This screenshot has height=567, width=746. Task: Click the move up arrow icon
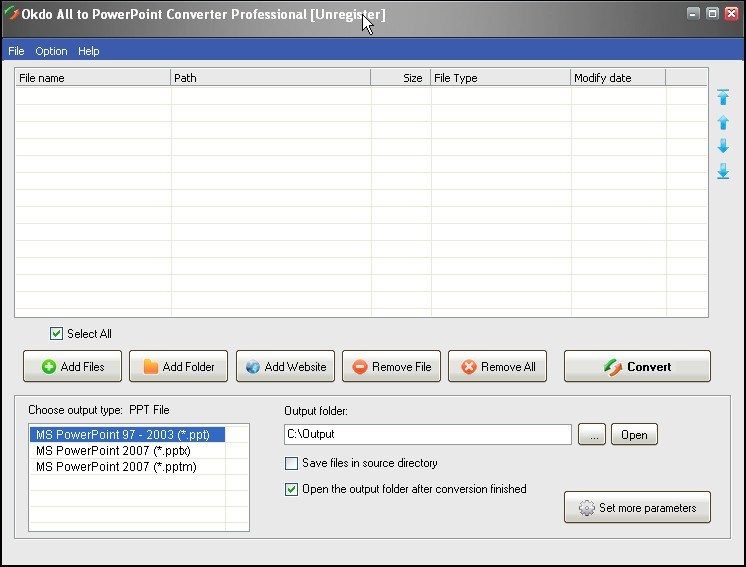pyautogui.click(x=723, y=122)
